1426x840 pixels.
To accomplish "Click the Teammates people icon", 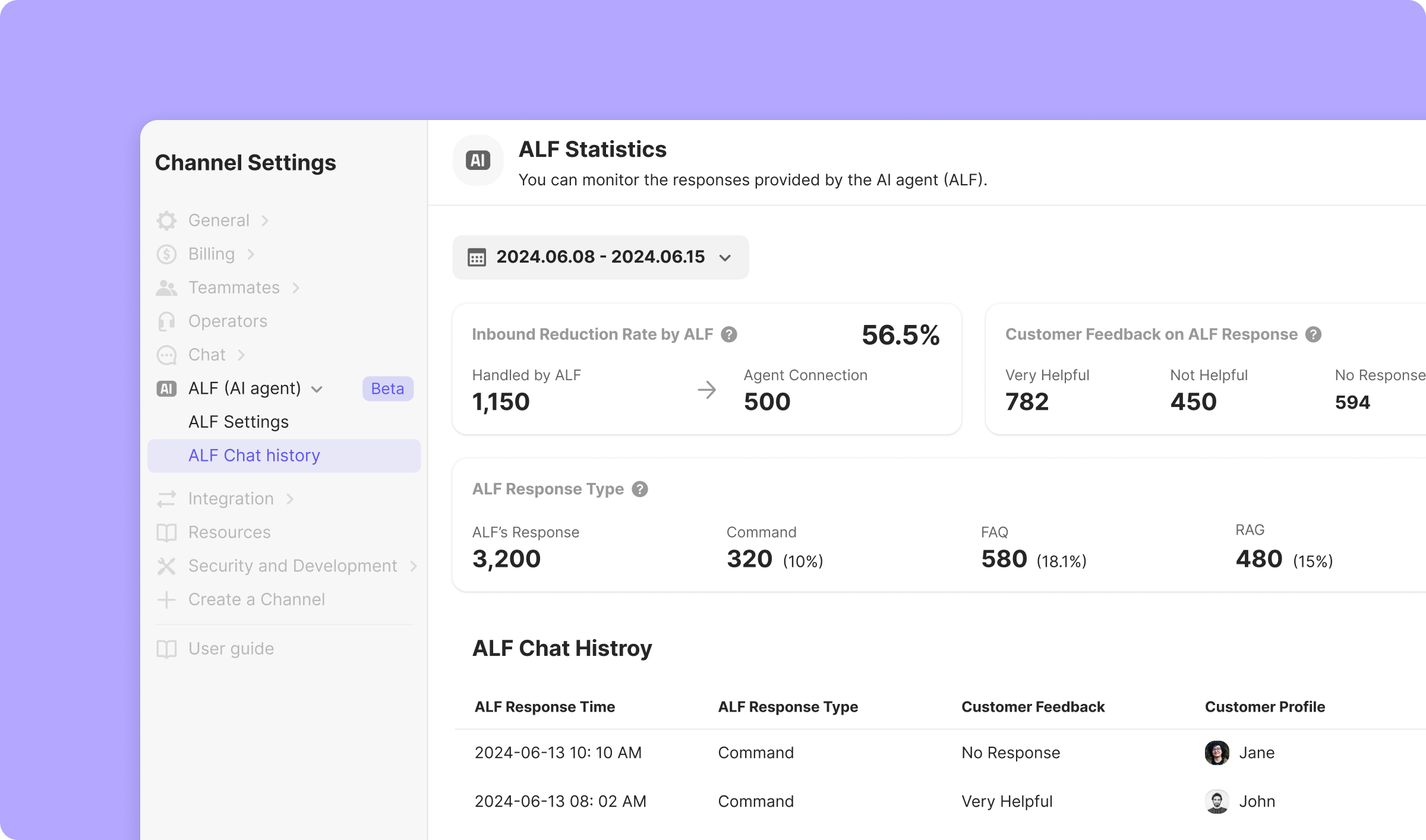I will (x=166, y=288).
